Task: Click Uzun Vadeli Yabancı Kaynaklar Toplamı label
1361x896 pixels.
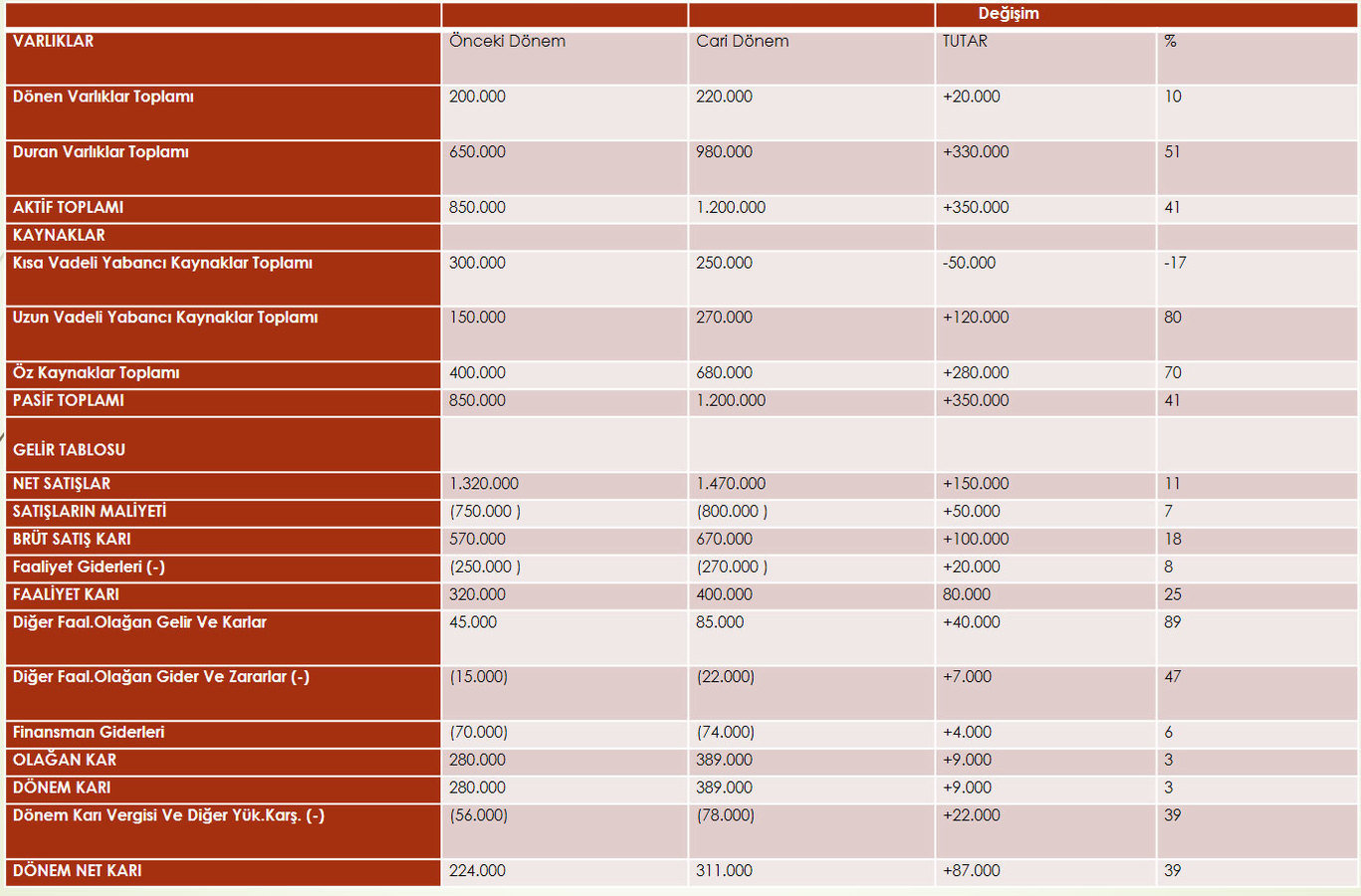Action: (x=165, y=318)
